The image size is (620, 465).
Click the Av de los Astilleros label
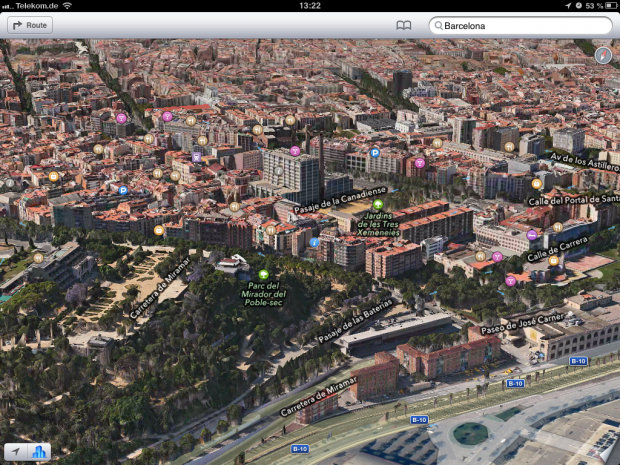(x=584, y=162)
